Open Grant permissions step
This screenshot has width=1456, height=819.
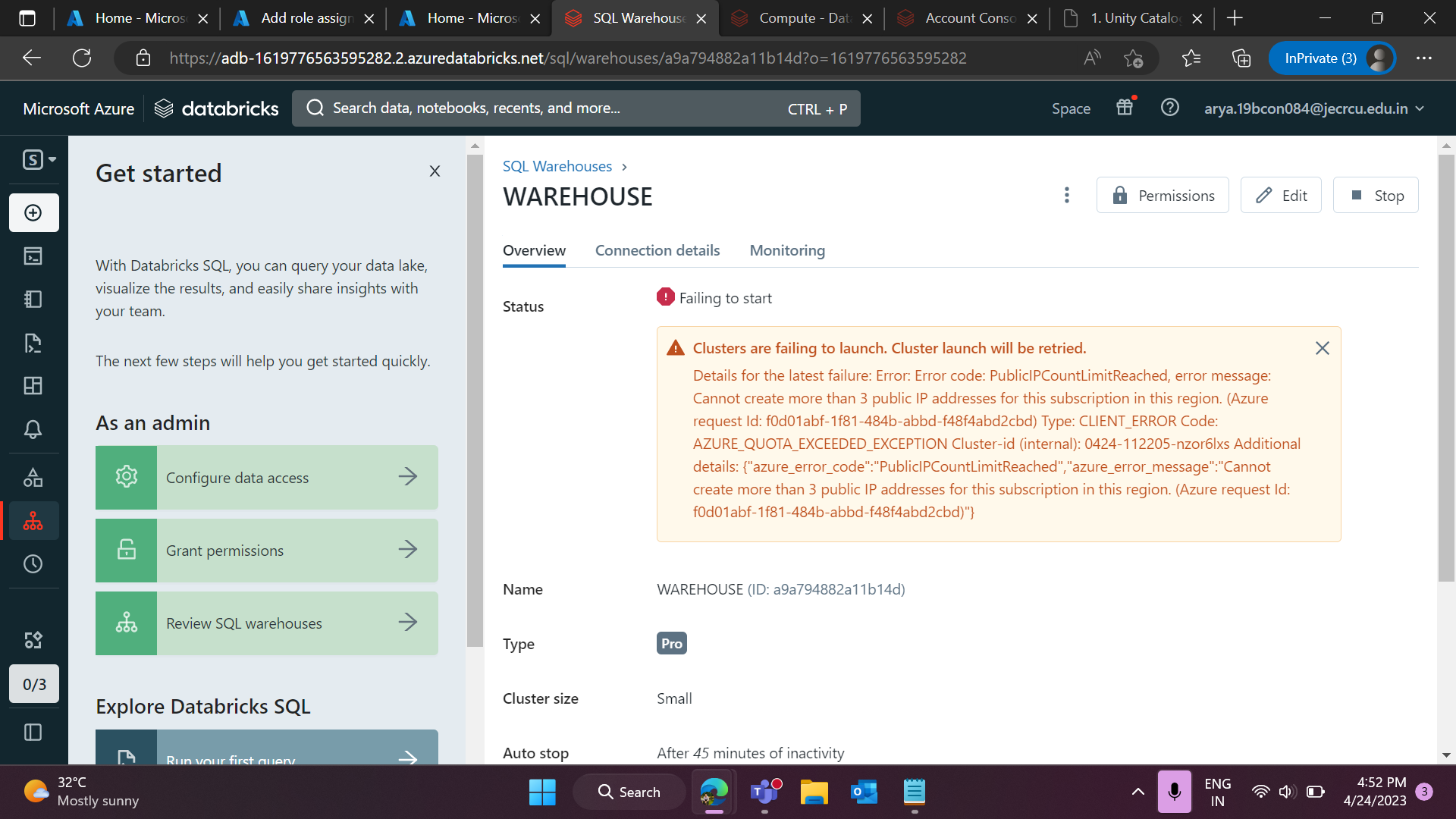[267, 551]
